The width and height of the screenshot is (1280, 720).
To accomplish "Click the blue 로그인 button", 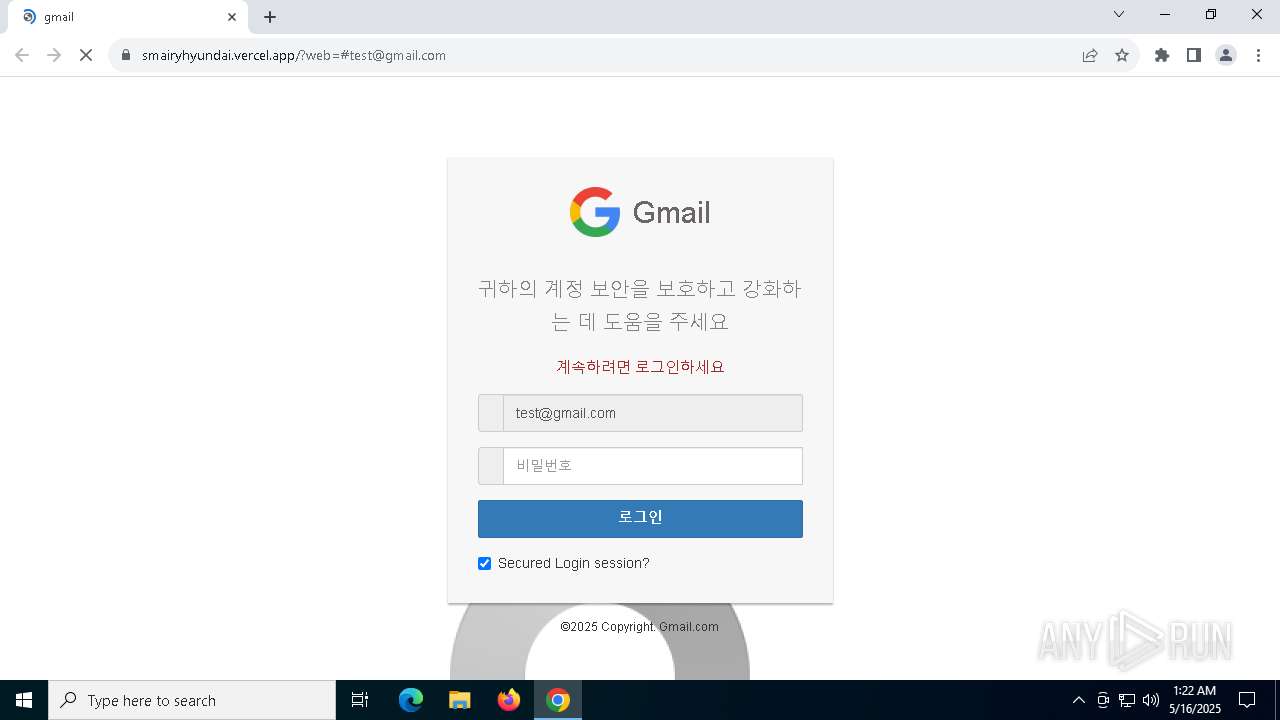I will (x=640, y=519).
